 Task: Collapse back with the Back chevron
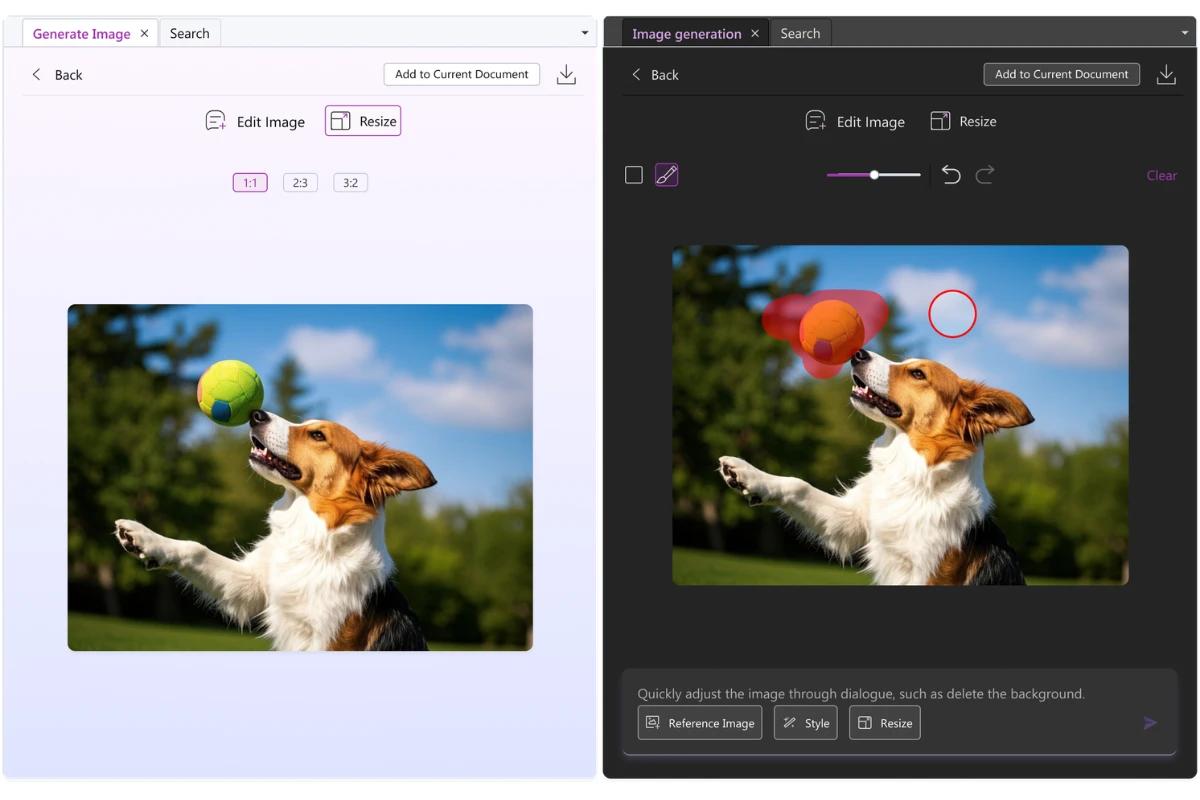[x=37, y=74]
